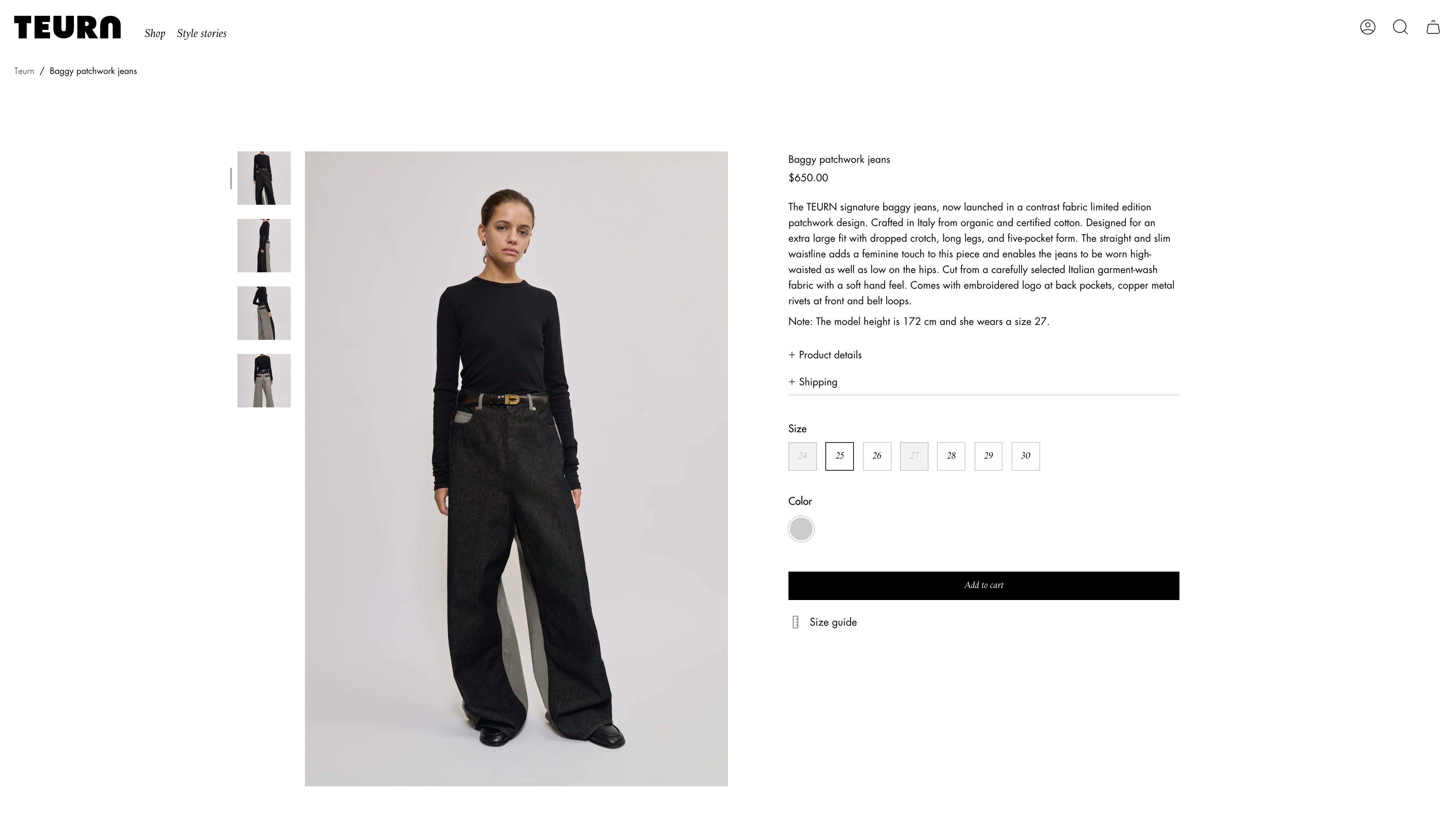The image size is (1456, 819).
Task: Select the grey color swatch
Action: 801,529
